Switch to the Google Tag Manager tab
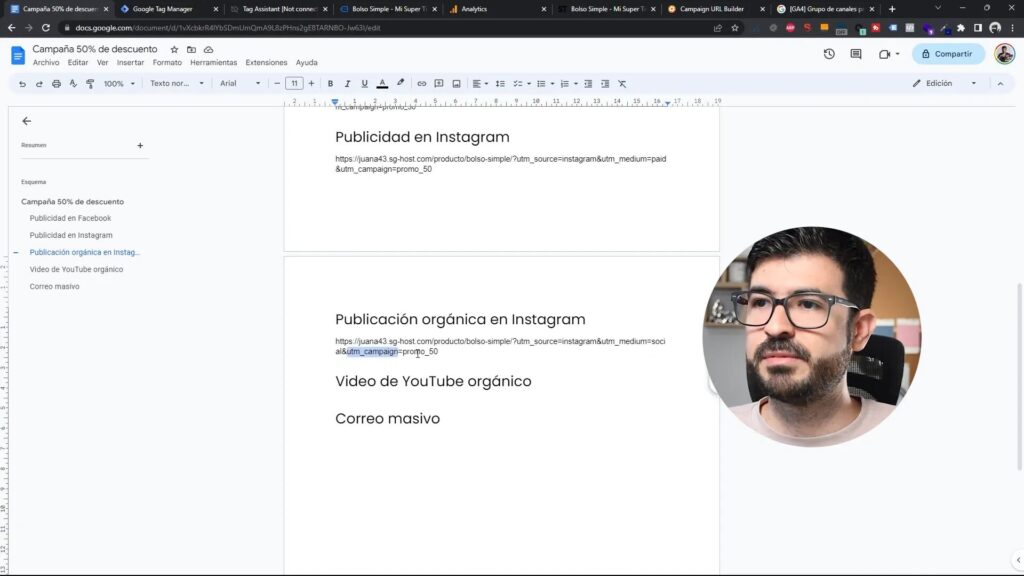 (168, 9)
